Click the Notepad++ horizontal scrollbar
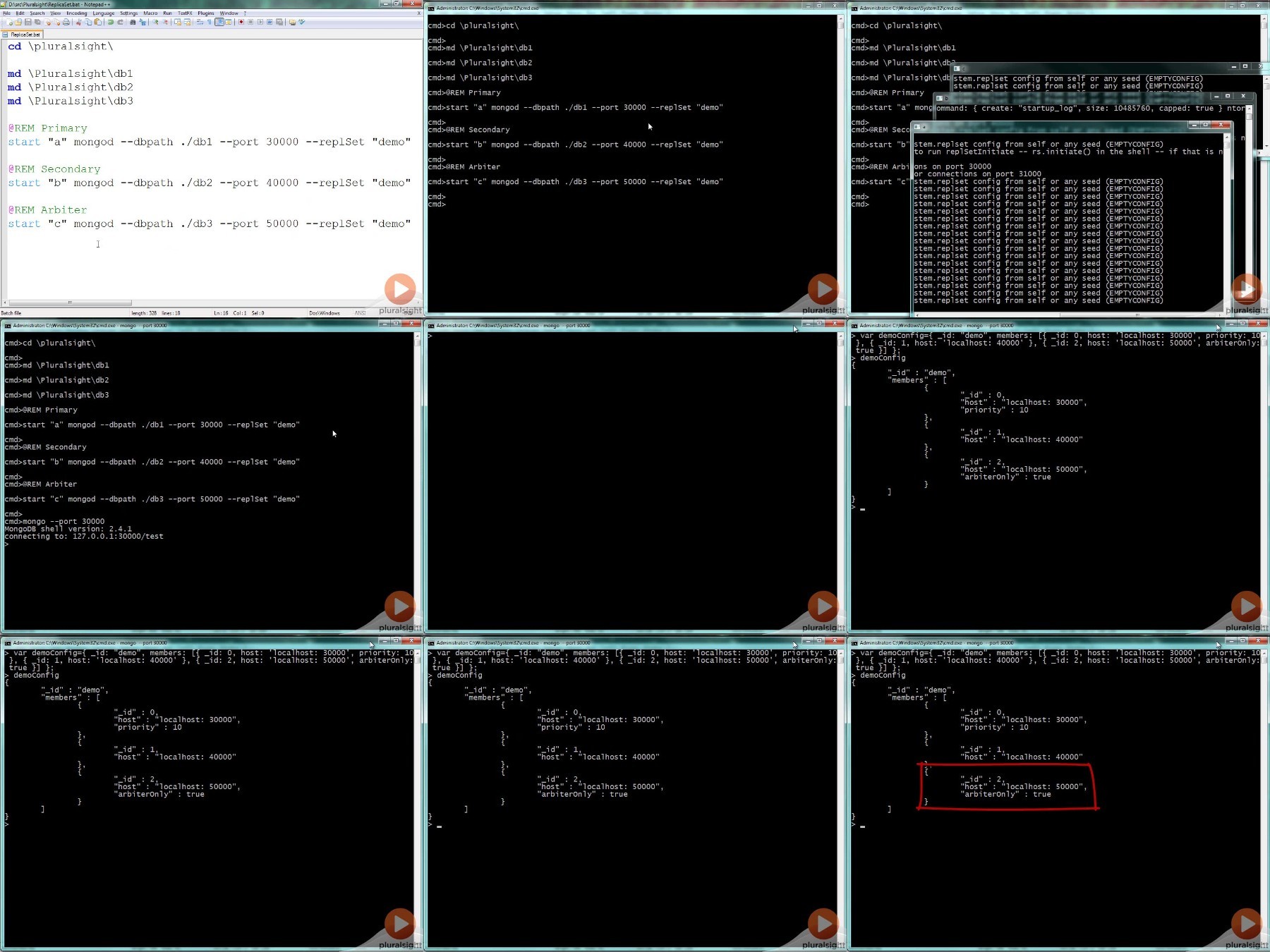The width and height of the screenshot is (1270, 952). tap(212, 303)
